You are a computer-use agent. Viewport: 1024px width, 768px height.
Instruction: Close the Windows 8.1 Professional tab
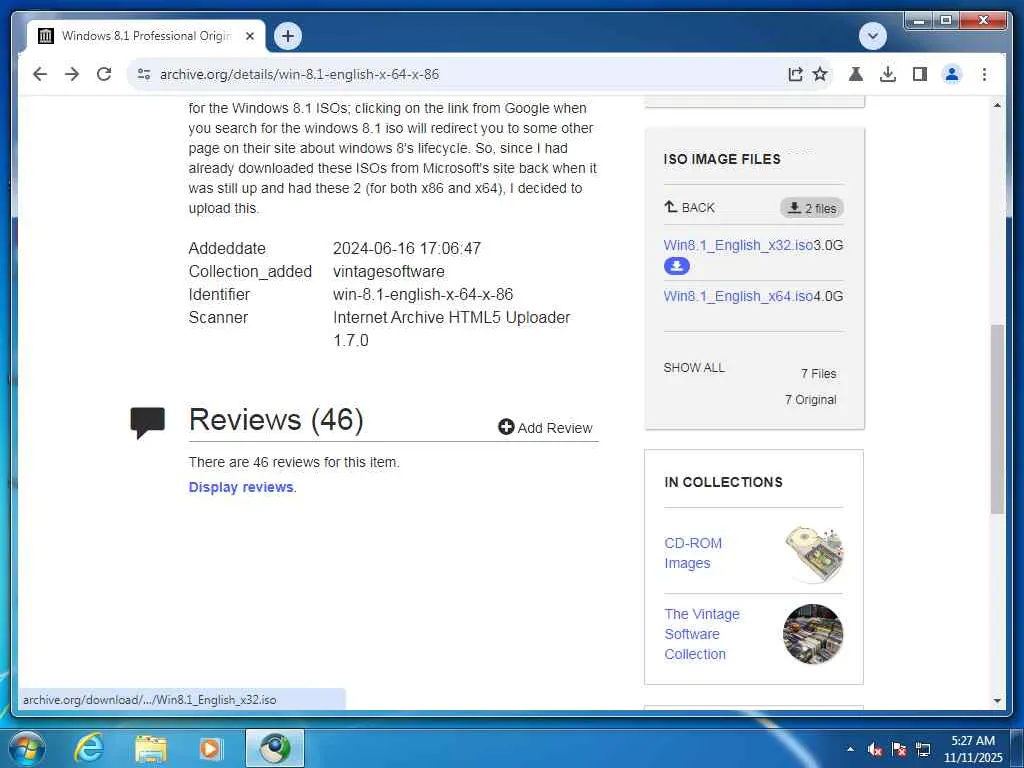[x=249, y=36]
